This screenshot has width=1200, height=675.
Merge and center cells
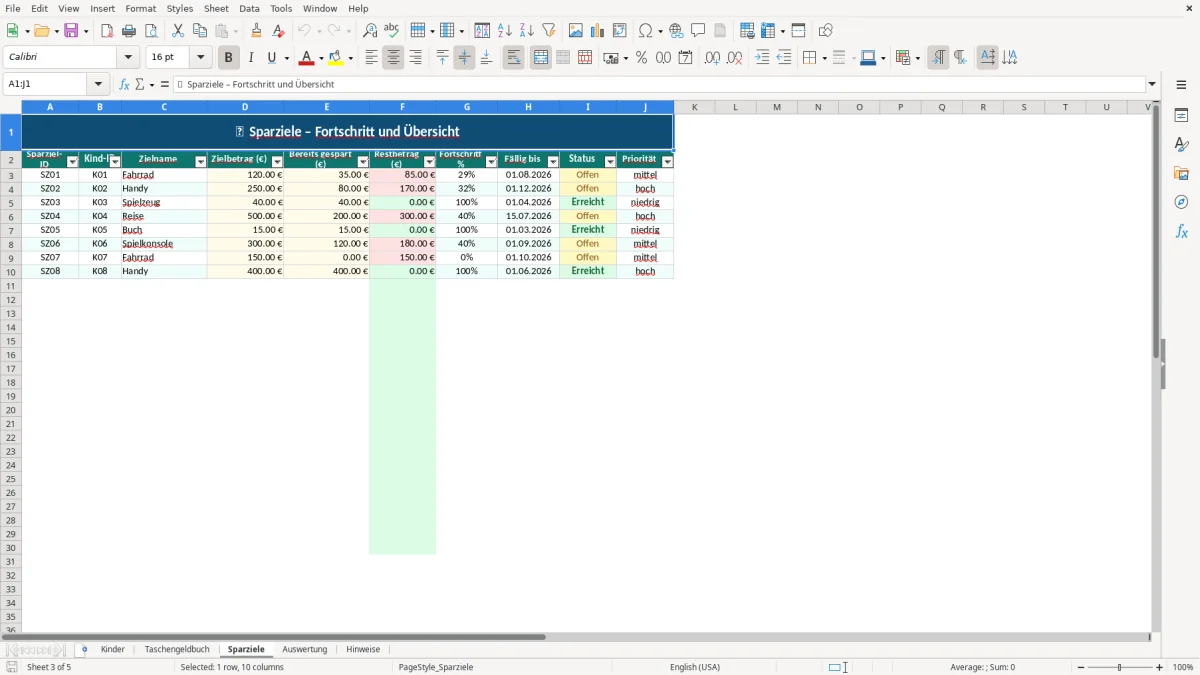click(541, 58)
